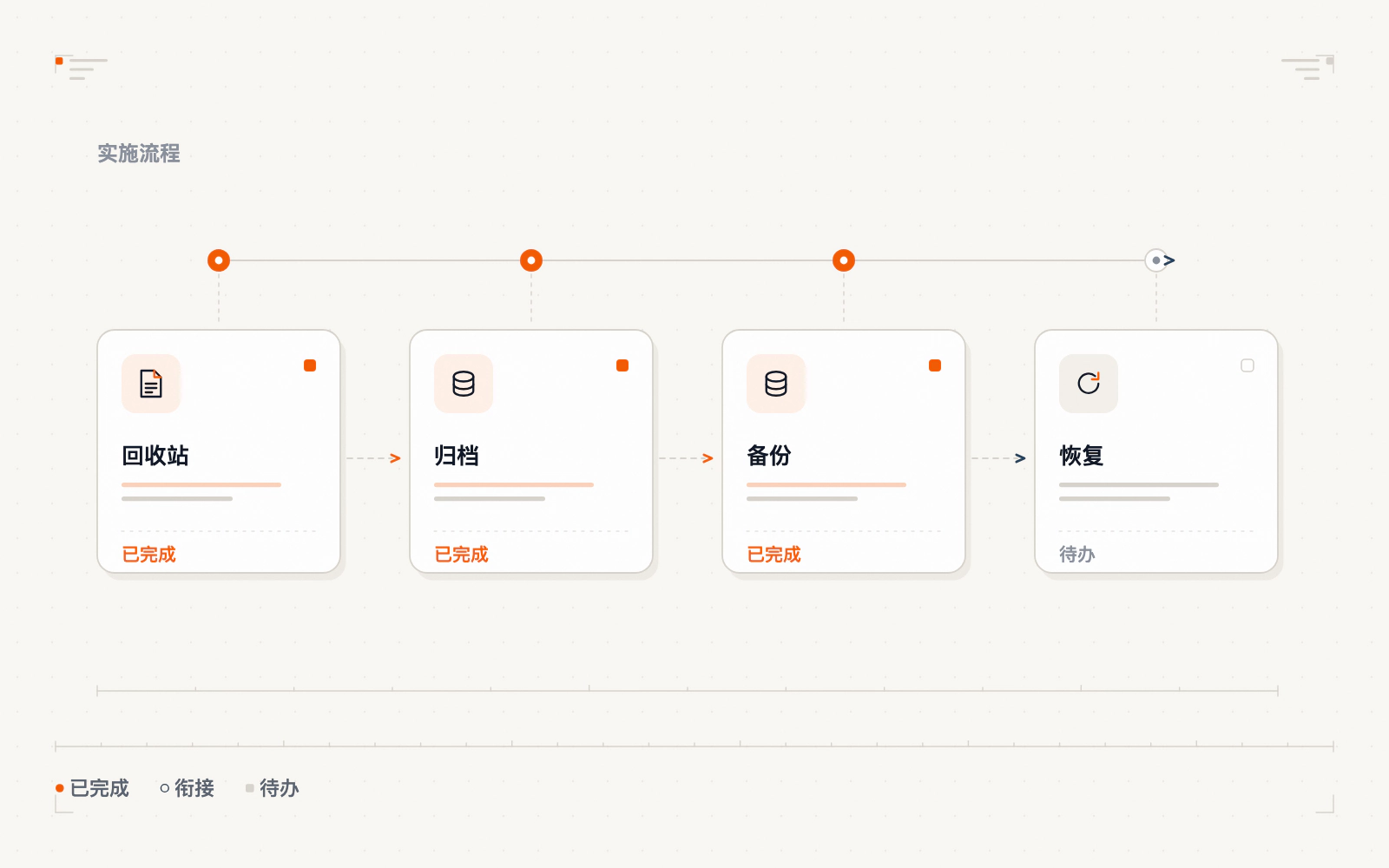Click 已完成 status on 回收站 card
This screenshot has height=868, width=1389.
tap(149, 555)
